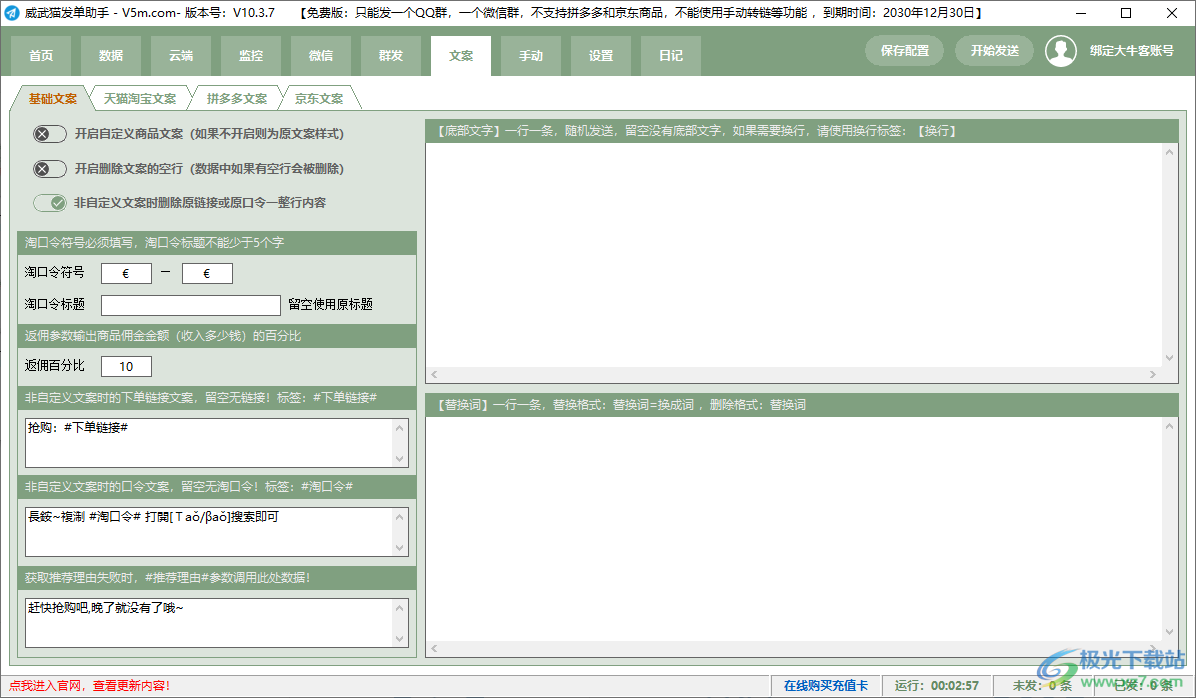The image size is (1196, 698).
Task: Toggle 开启删除文案的空行 switch
Action: [50, 169]
